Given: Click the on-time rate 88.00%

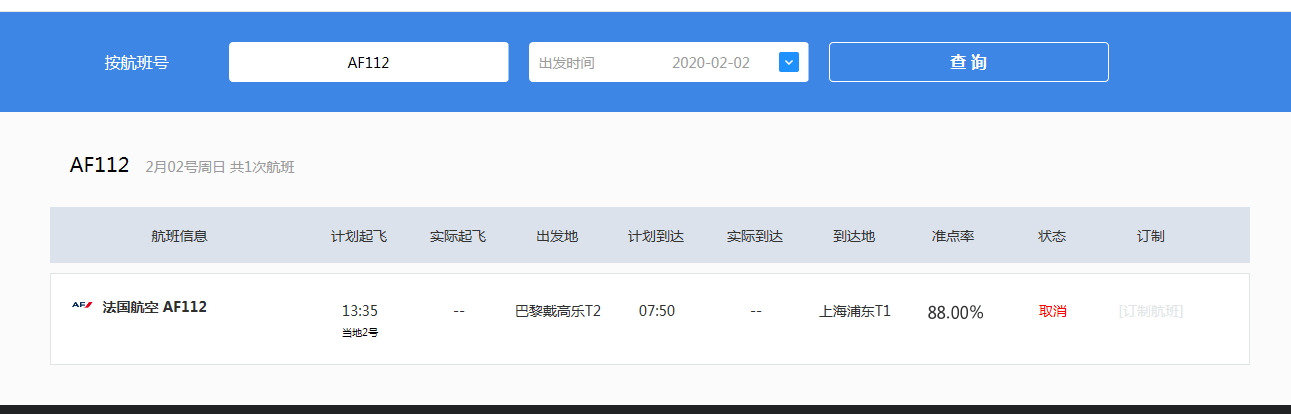Looking at the screenshot, I should [955, 312].
